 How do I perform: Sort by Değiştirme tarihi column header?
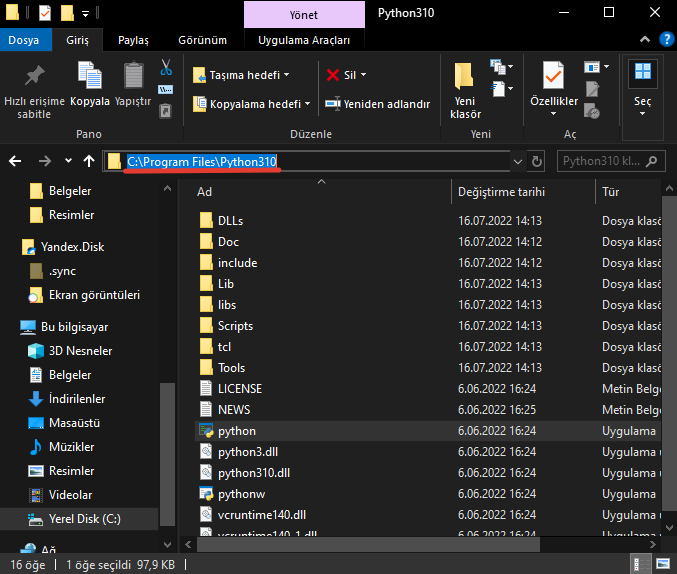point(501,191)
